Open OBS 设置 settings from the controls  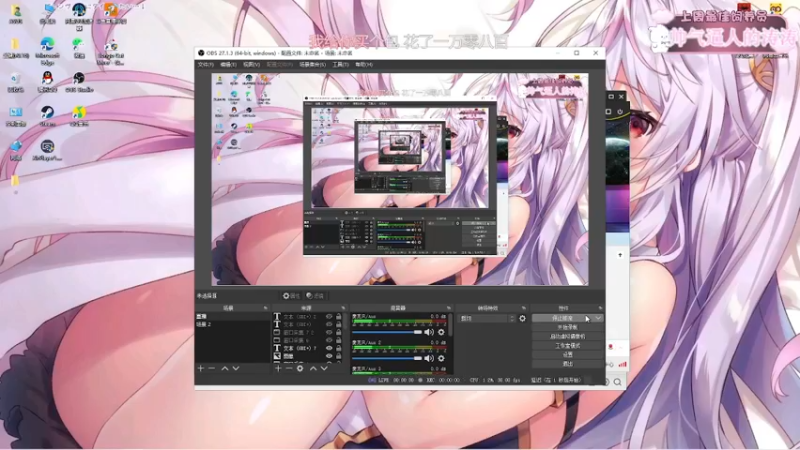click(567, 355)
